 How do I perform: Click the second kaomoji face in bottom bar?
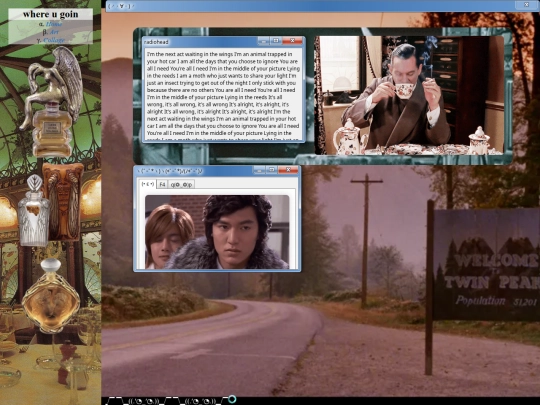[200, 401]
